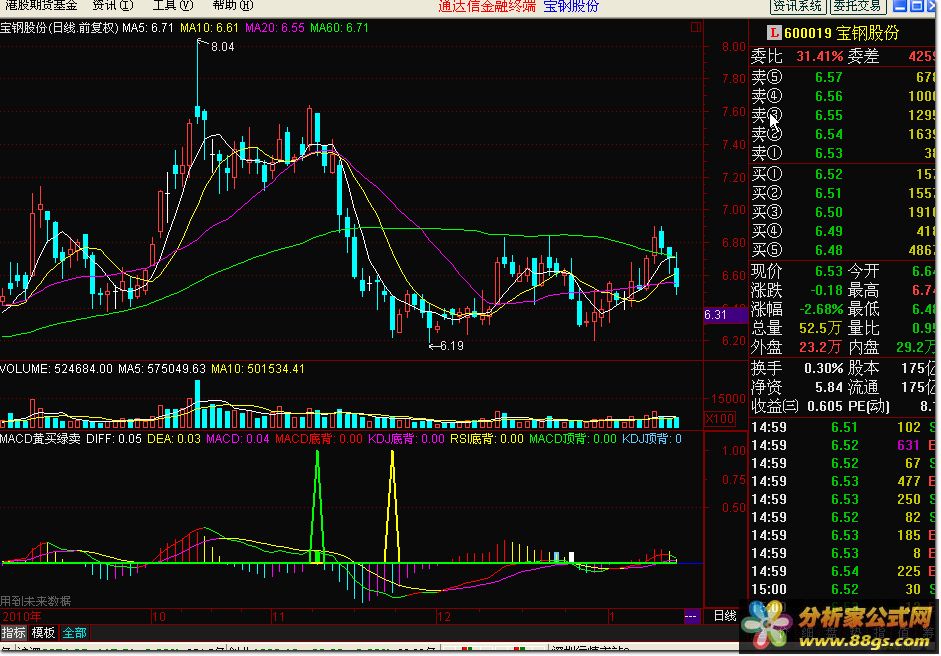
Task: Click the RSI底背: 0.00 label
Action: click(487, 439)
